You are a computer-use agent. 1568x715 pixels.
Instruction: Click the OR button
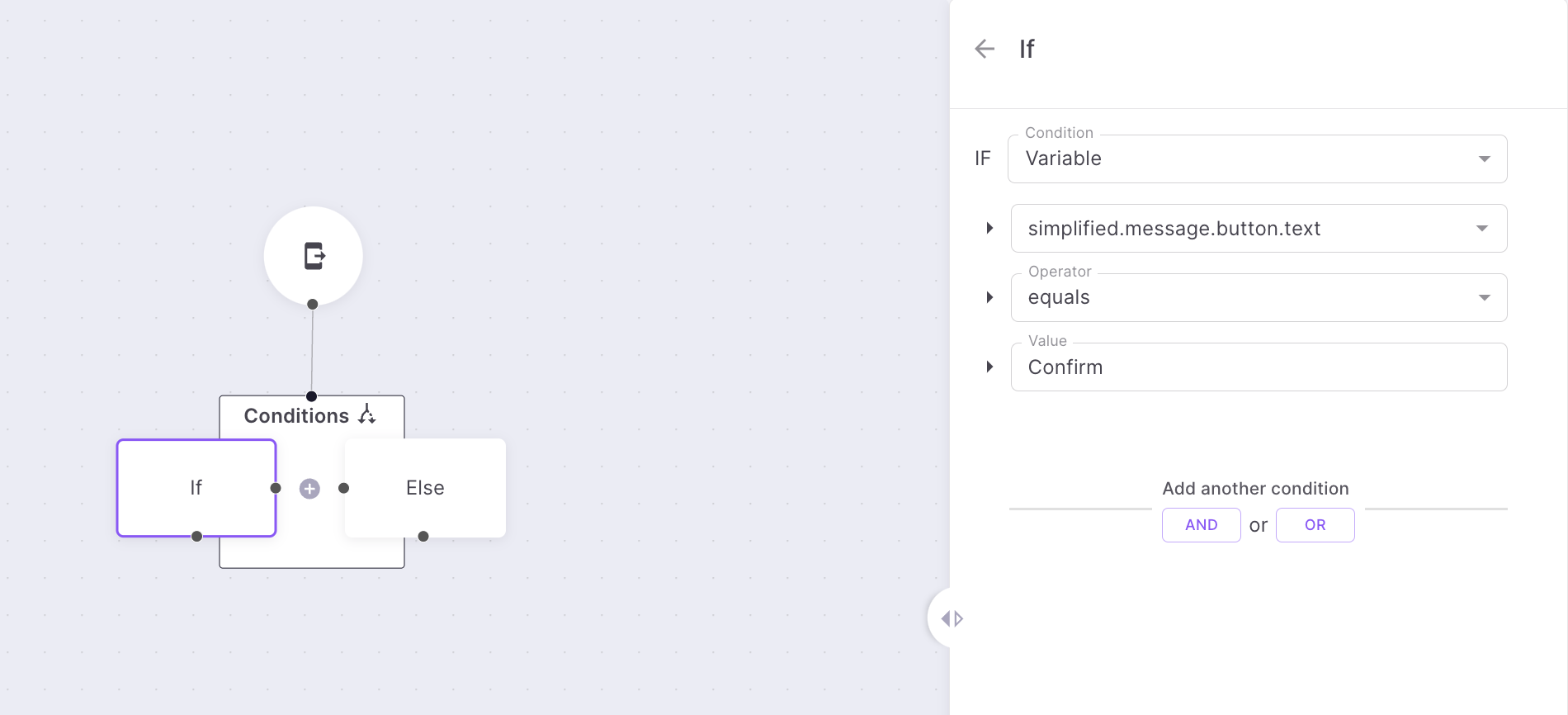(1315, 525)
